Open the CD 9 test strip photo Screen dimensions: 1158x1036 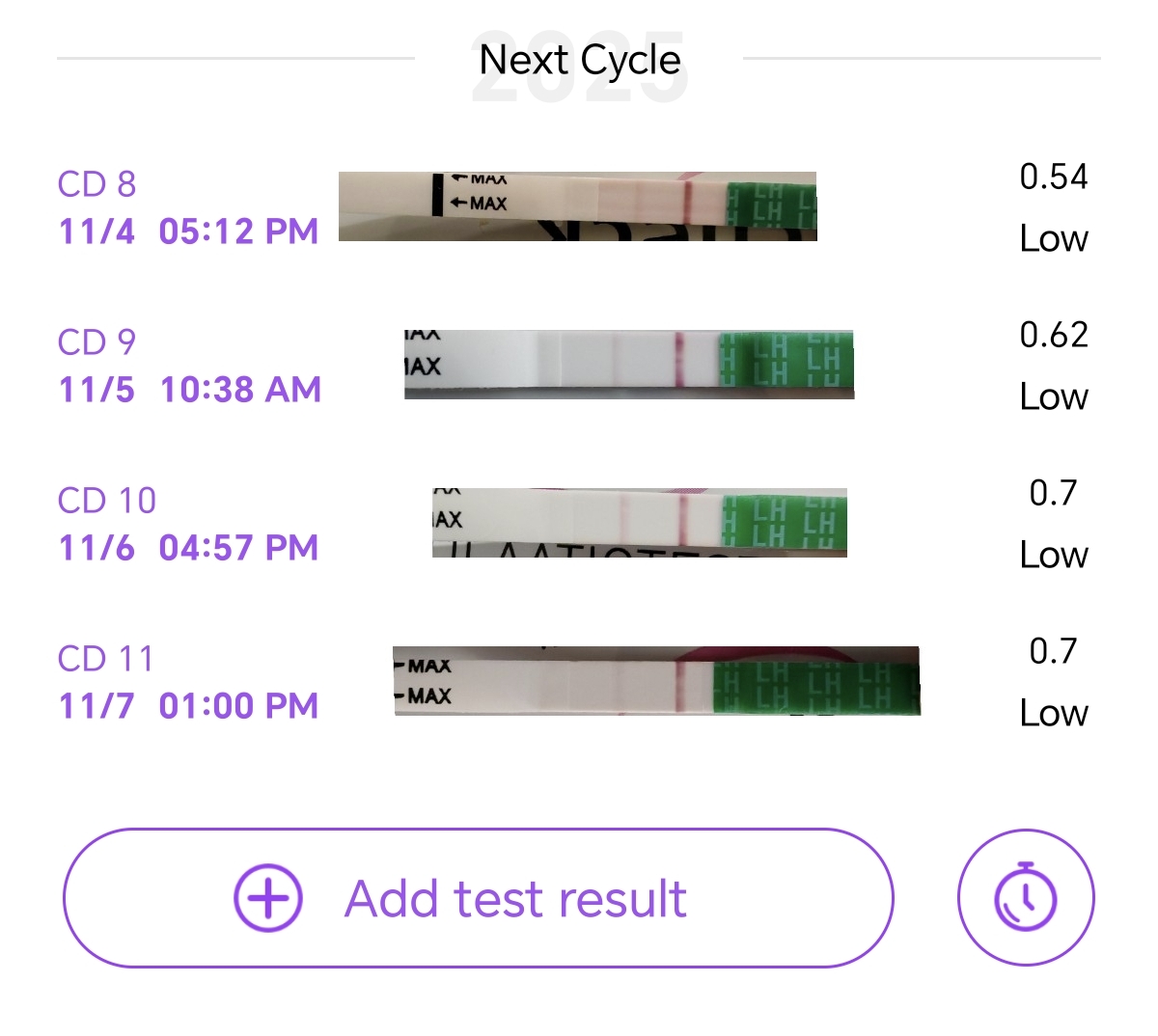click(629, 365)
